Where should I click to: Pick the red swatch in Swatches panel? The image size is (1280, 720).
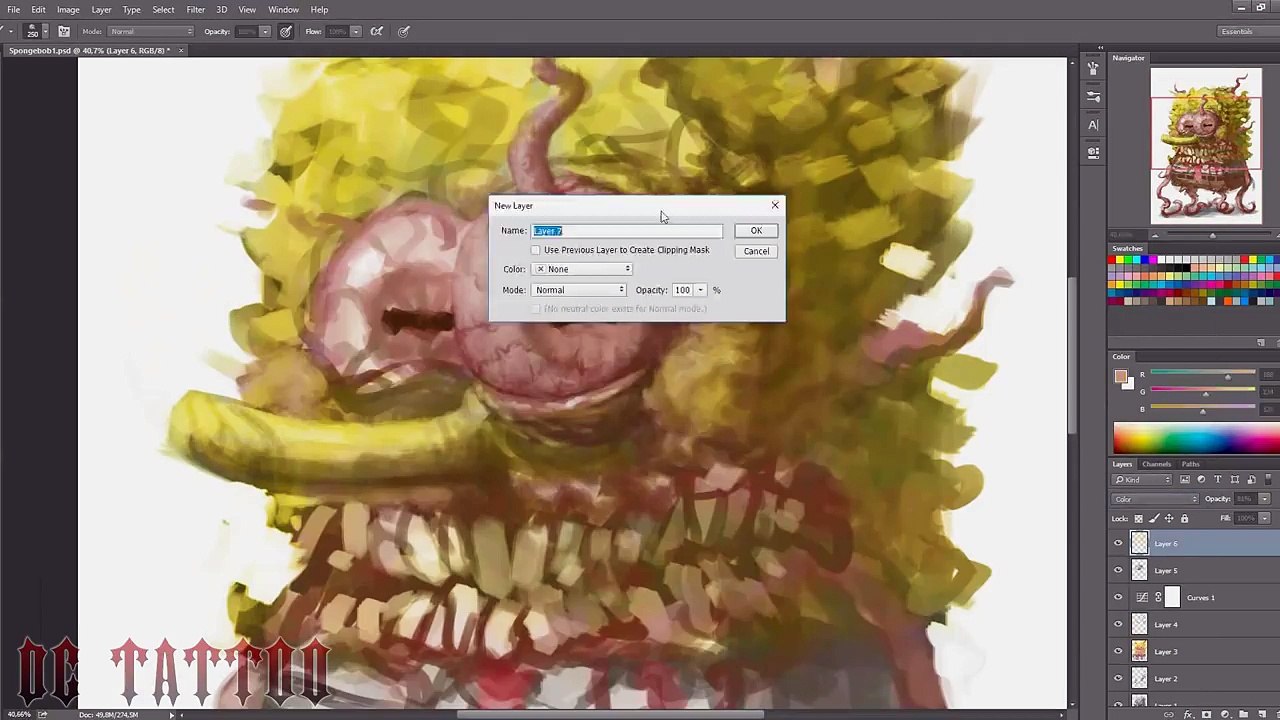click(1110, 260)
